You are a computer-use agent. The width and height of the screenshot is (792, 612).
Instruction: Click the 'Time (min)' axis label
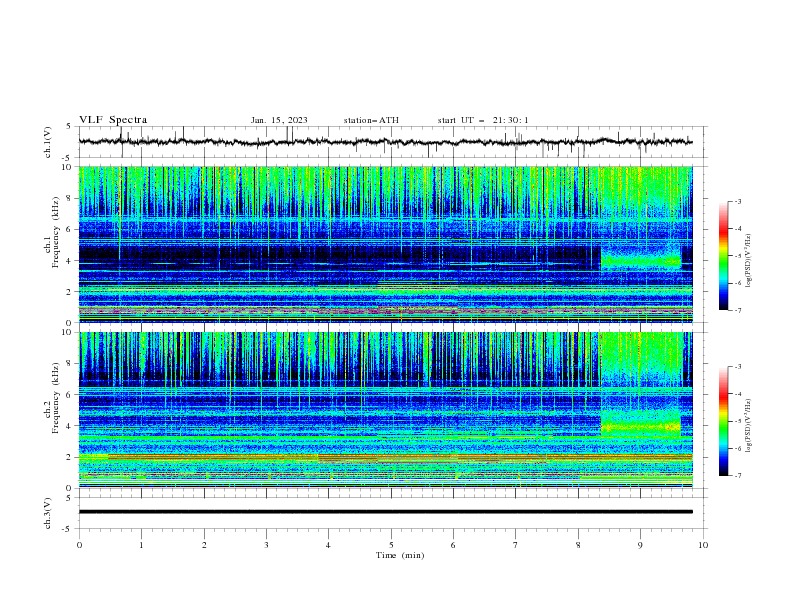pos(400,555)
